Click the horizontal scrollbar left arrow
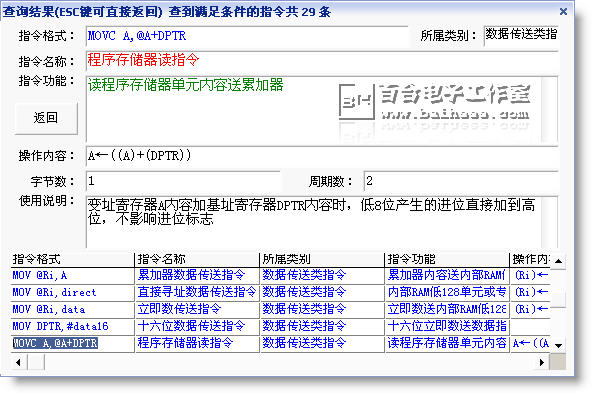Image resolution: width=591 pixels, height=393 pixels. click(x=18, y=362)
